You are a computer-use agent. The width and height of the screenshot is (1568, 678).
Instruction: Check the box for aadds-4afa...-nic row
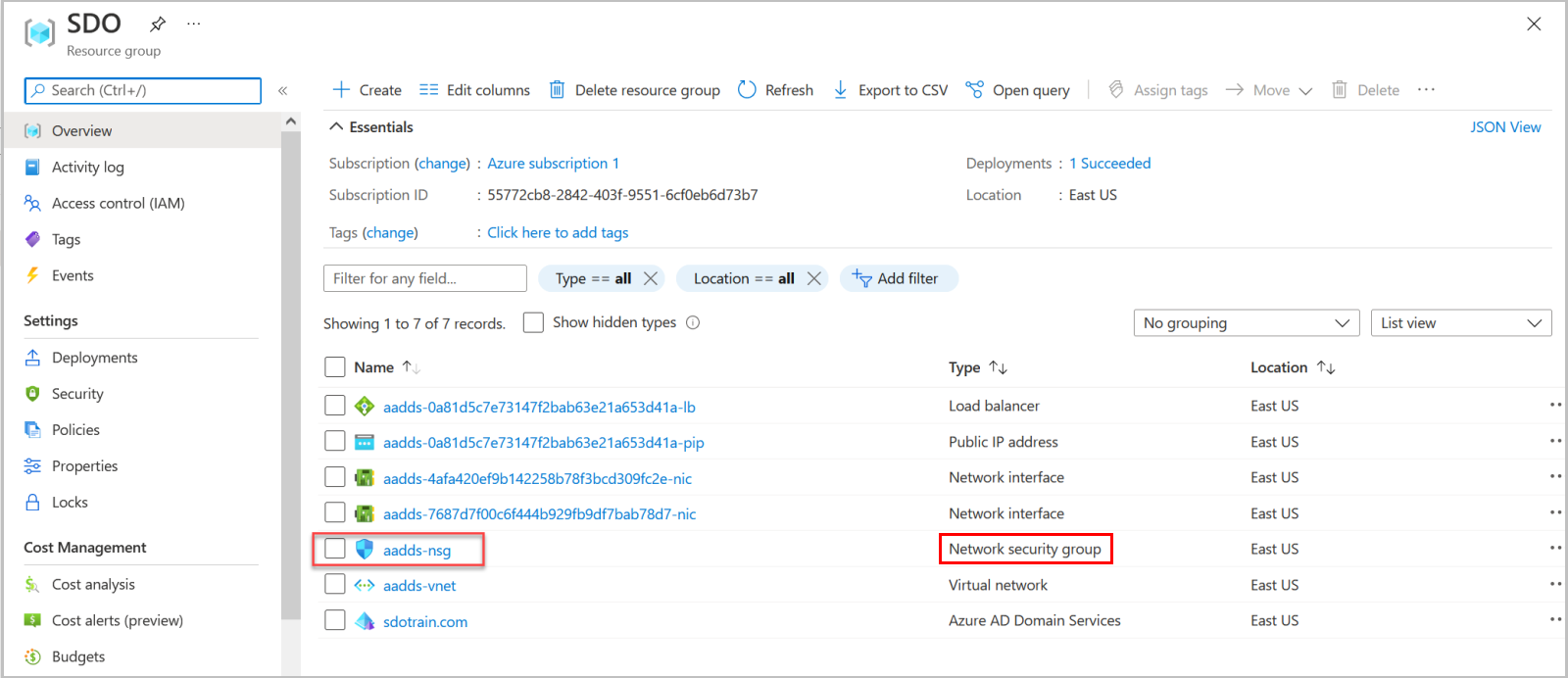tap(335, 477)
